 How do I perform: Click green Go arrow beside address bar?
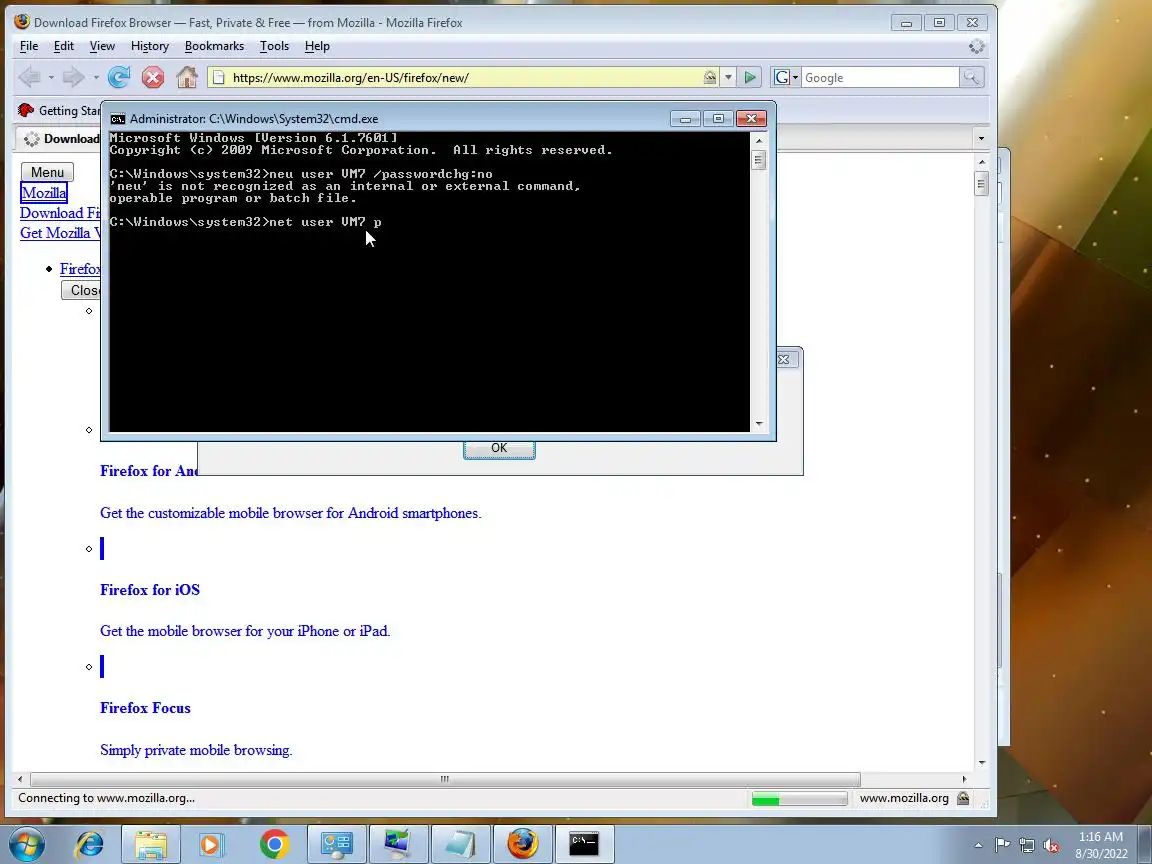[x=750, y=77]
